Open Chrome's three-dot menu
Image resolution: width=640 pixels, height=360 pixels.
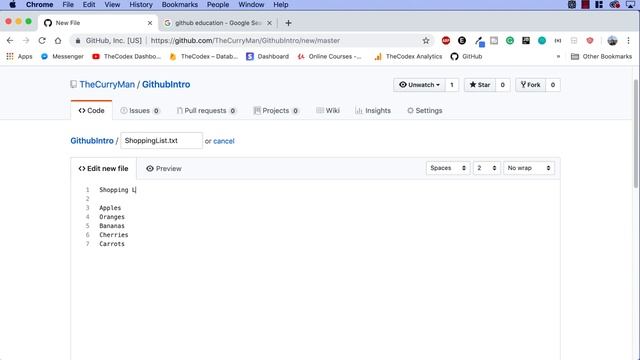(x=629, y=40)
